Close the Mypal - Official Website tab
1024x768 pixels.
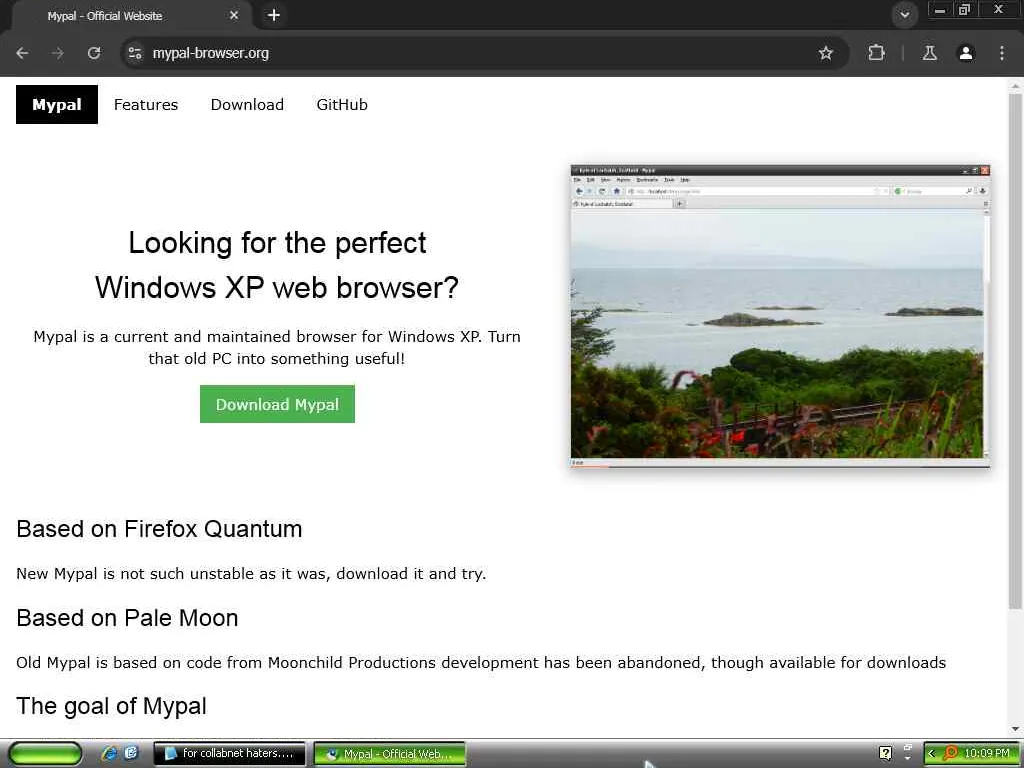click(x=234, y=15)
